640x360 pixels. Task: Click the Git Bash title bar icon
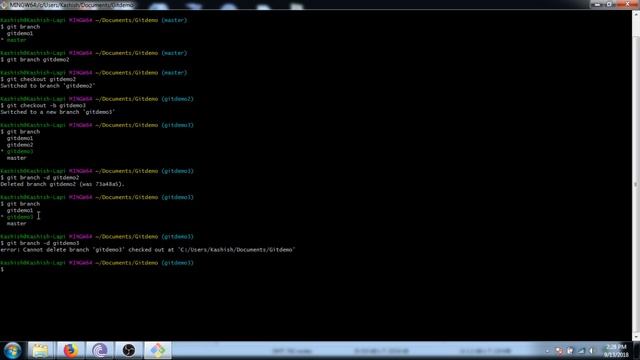click(4, 4)
